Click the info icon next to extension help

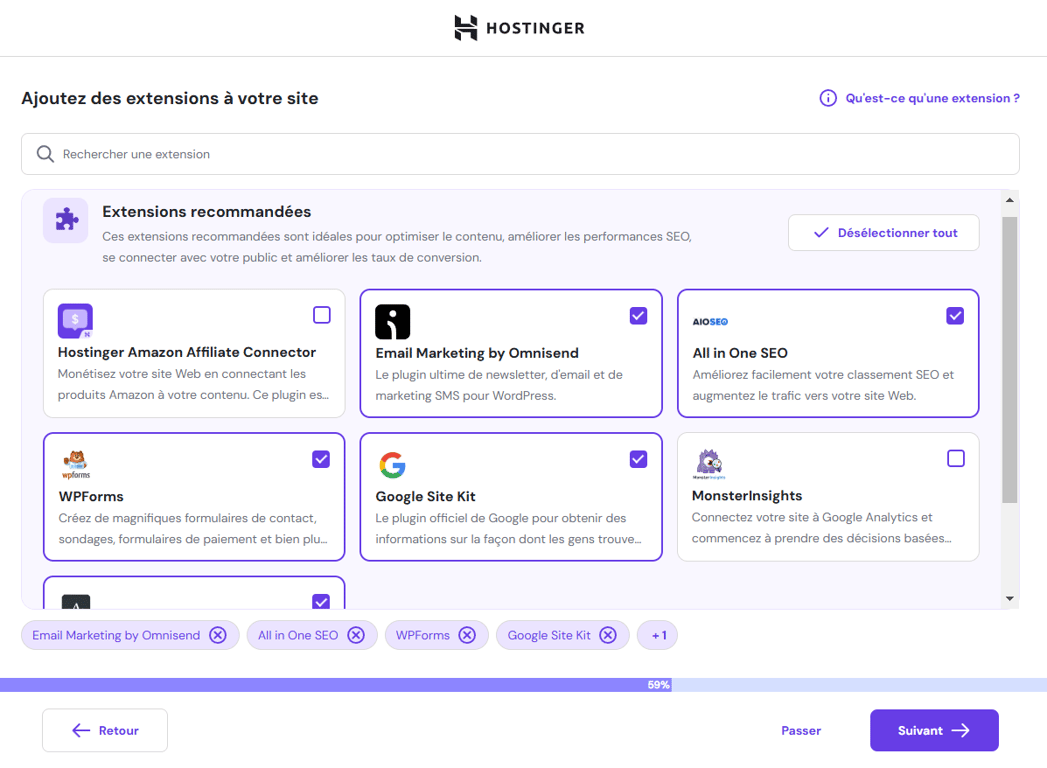(827, 98)
